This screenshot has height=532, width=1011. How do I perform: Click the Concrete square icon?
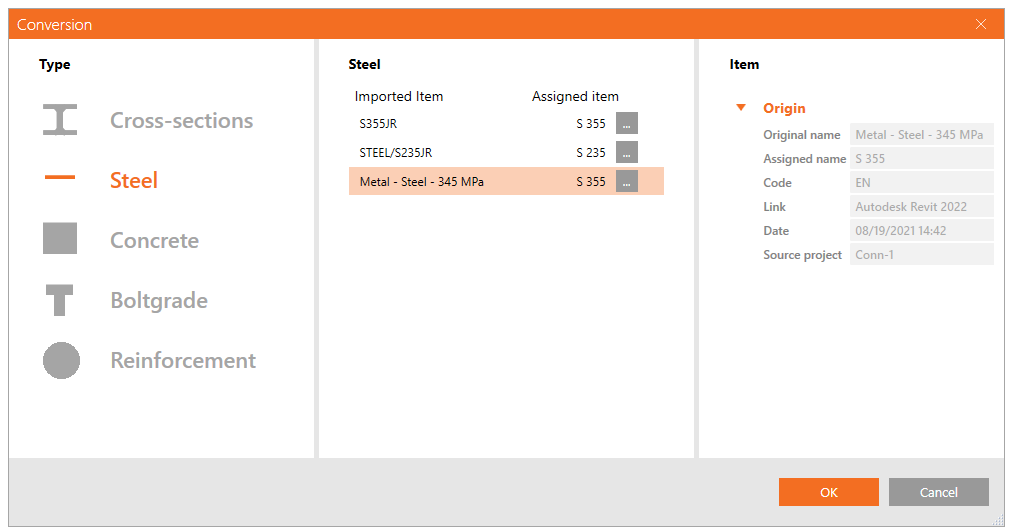pyautogui.click(x=60, y=240)
